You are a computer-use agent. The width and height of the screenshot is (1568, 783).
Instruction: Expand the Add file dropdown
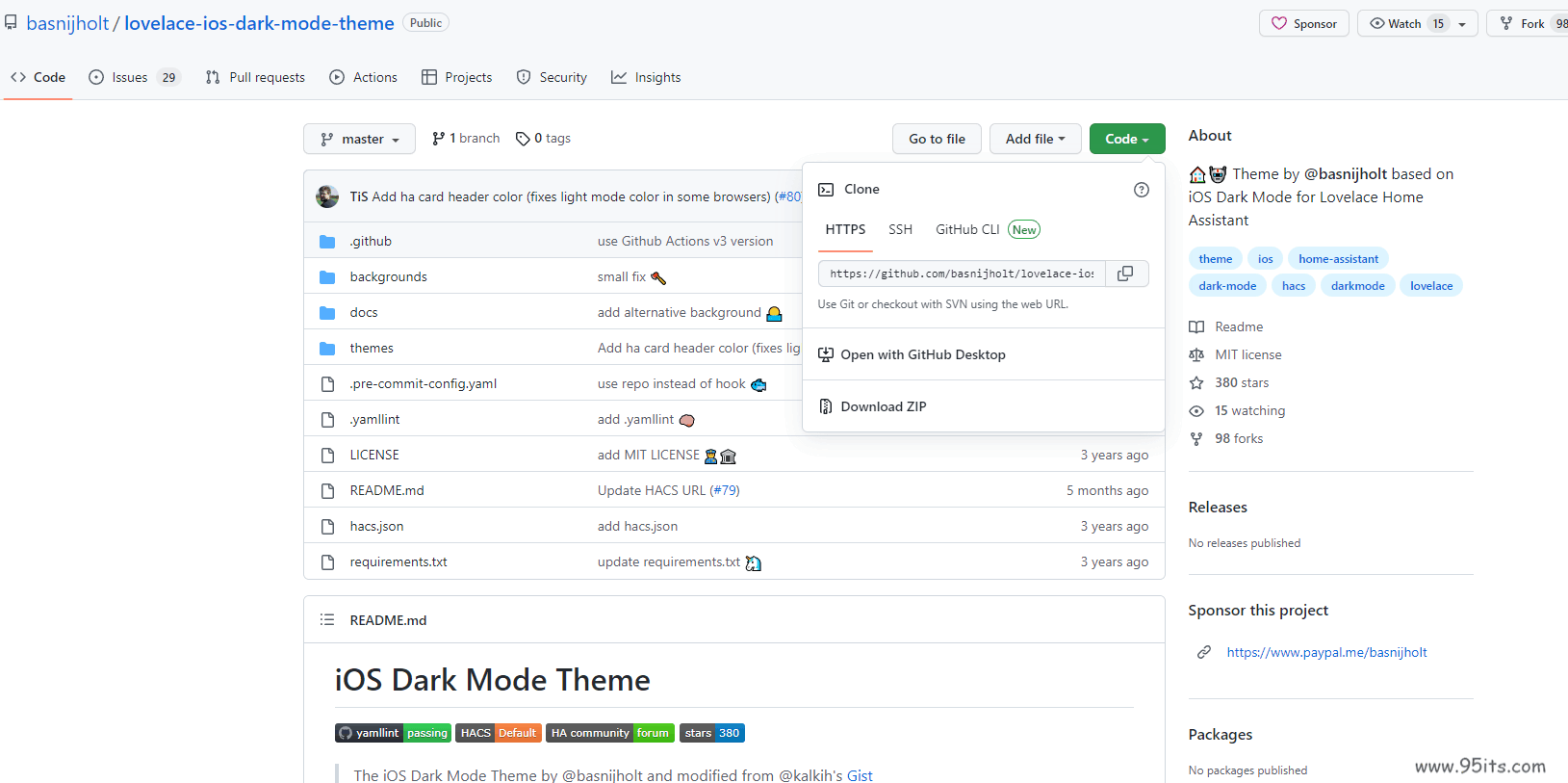pos(1035,139)
